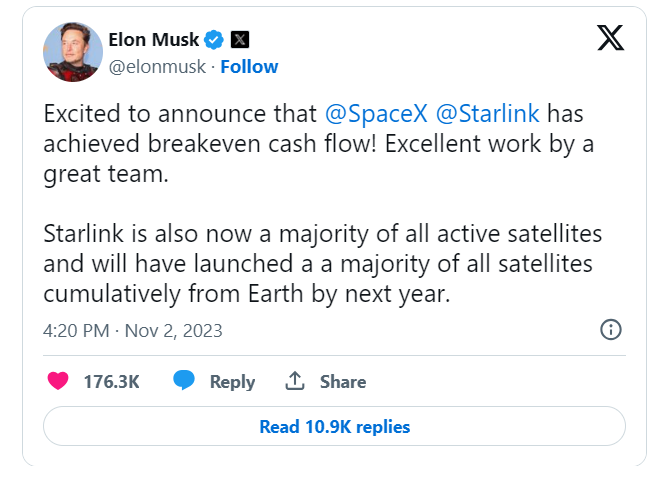The width and height of the screenshot is (663, 478).
Task: Click the share upload arrow icon
Action: point(295,380)
